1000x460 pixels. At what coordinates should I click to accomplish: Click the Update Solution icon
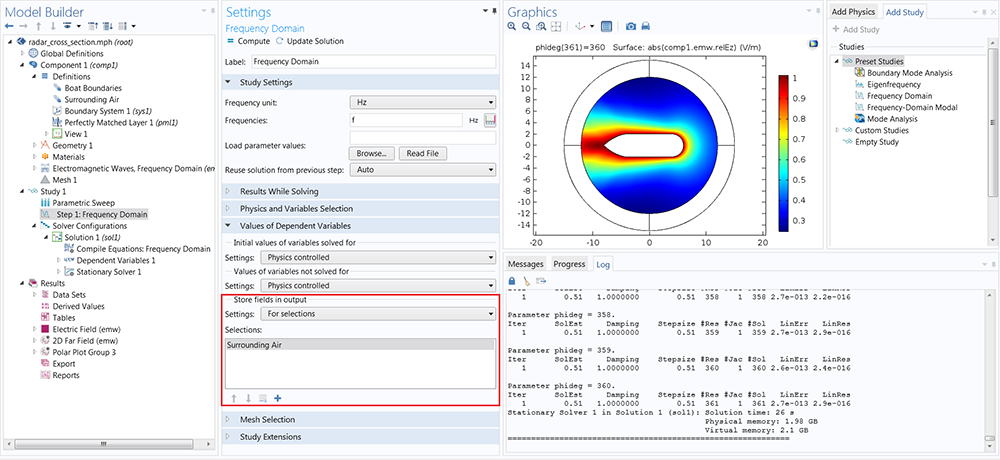pyautogui.click(x=278, y=41)
